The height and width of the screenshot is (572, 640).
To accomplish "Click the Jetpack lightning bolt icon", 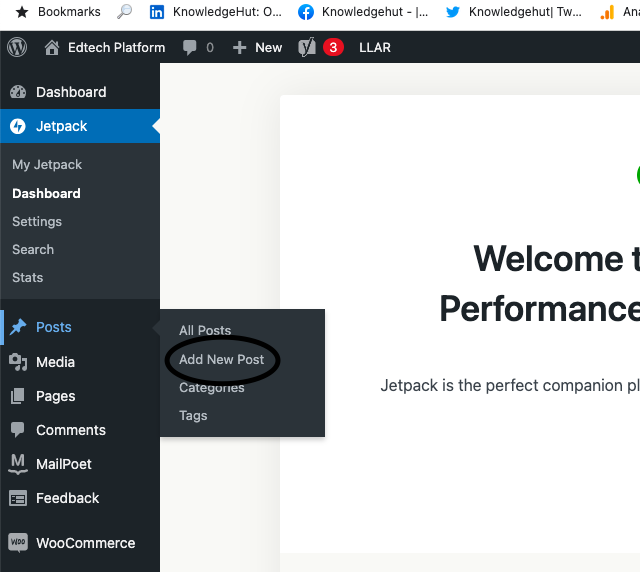I will tap(18, 126).
